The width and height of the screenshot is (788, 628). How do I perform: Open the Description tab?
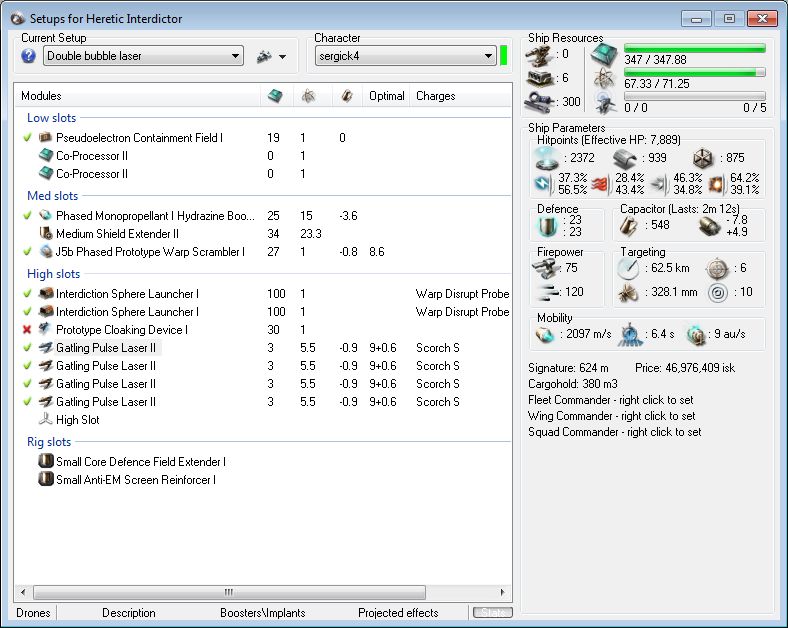[129, 613]
